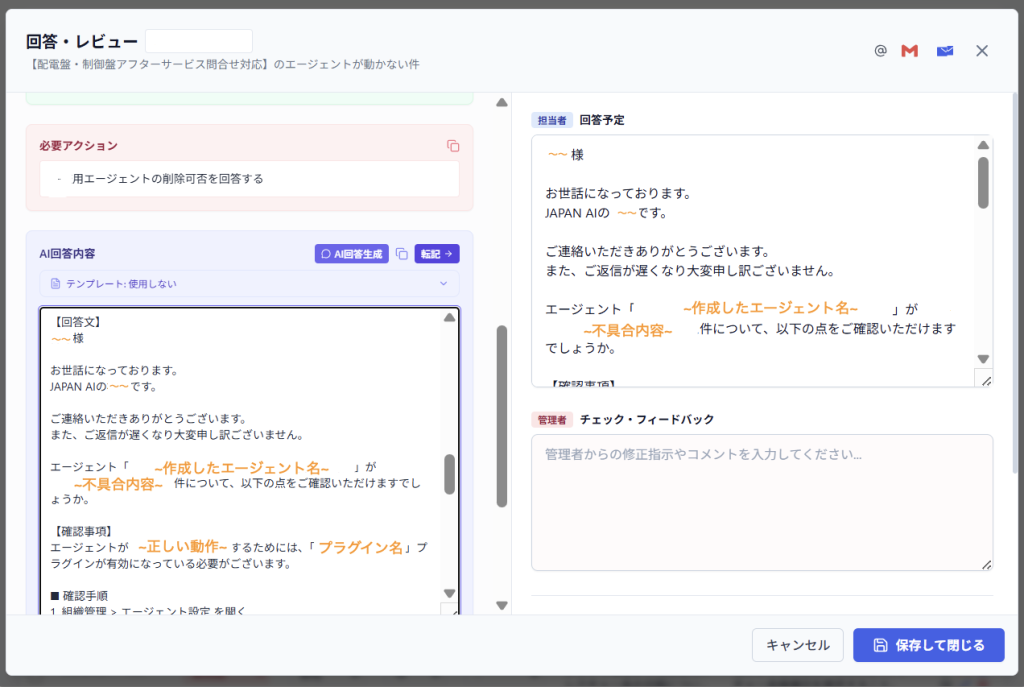
Task: Open the Gmail icon in the header
Action: coord(910,50)
